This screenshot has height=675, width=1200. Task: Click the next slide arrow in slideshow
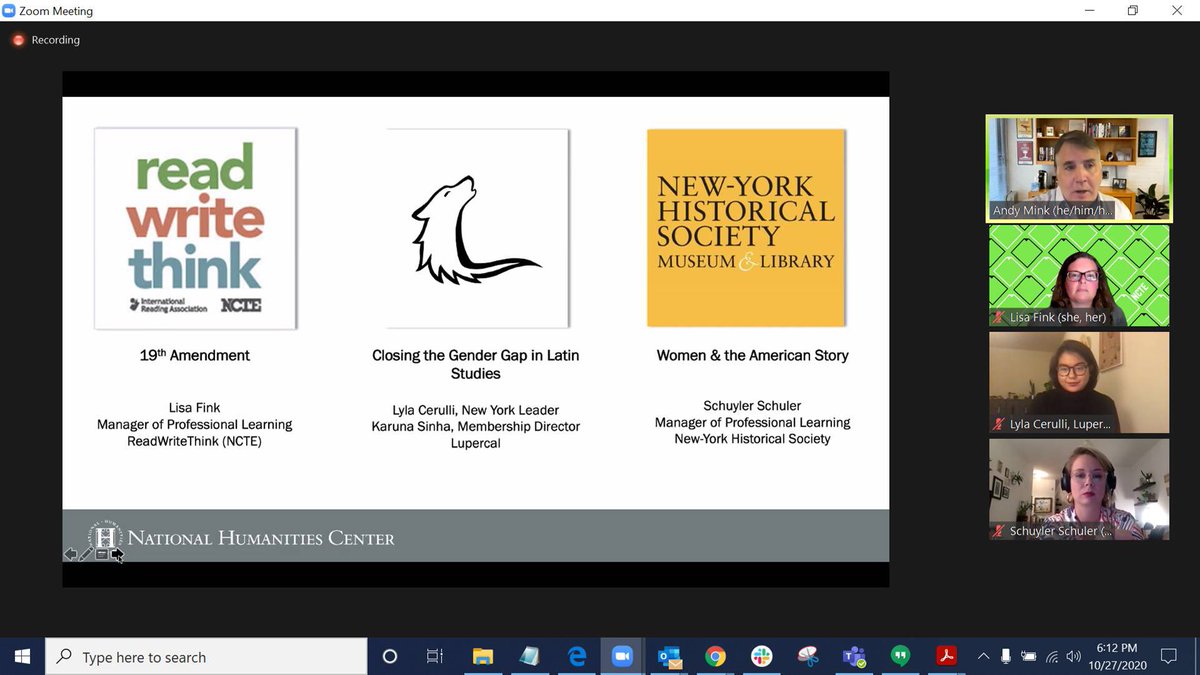pos(117,554)
